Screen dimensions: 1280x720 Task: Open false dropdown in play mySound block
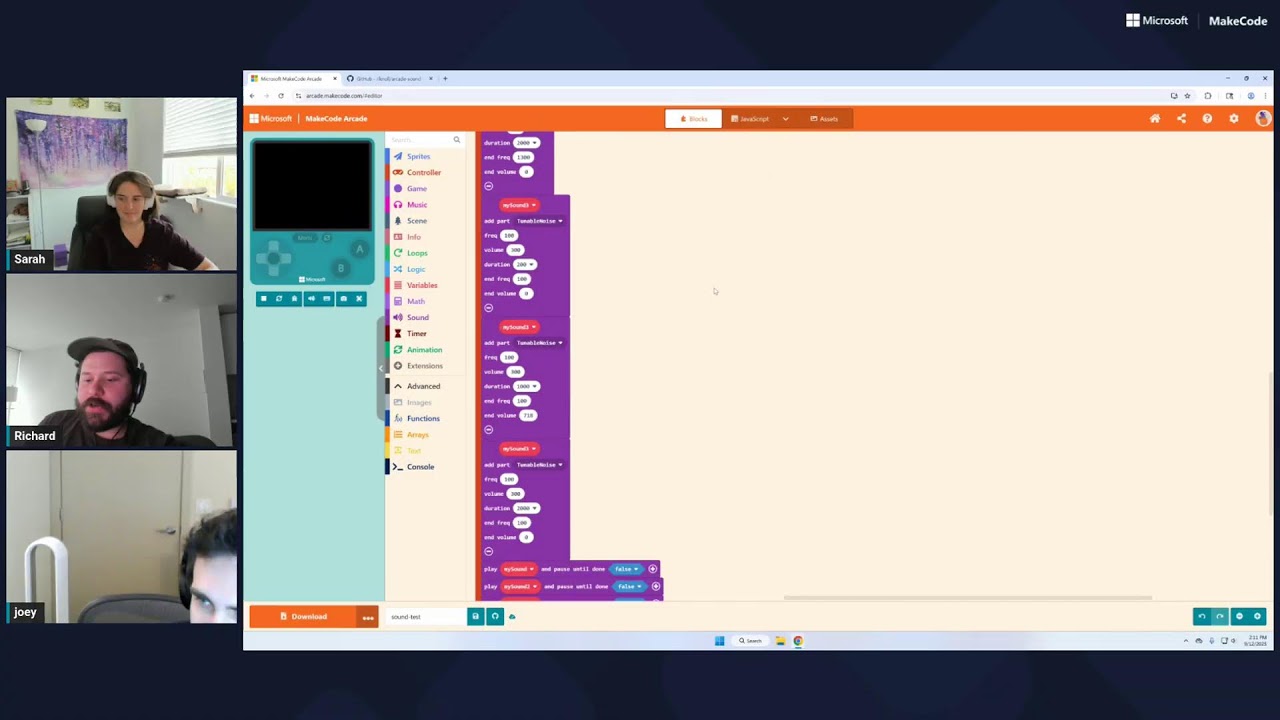[x=625, y=569]
